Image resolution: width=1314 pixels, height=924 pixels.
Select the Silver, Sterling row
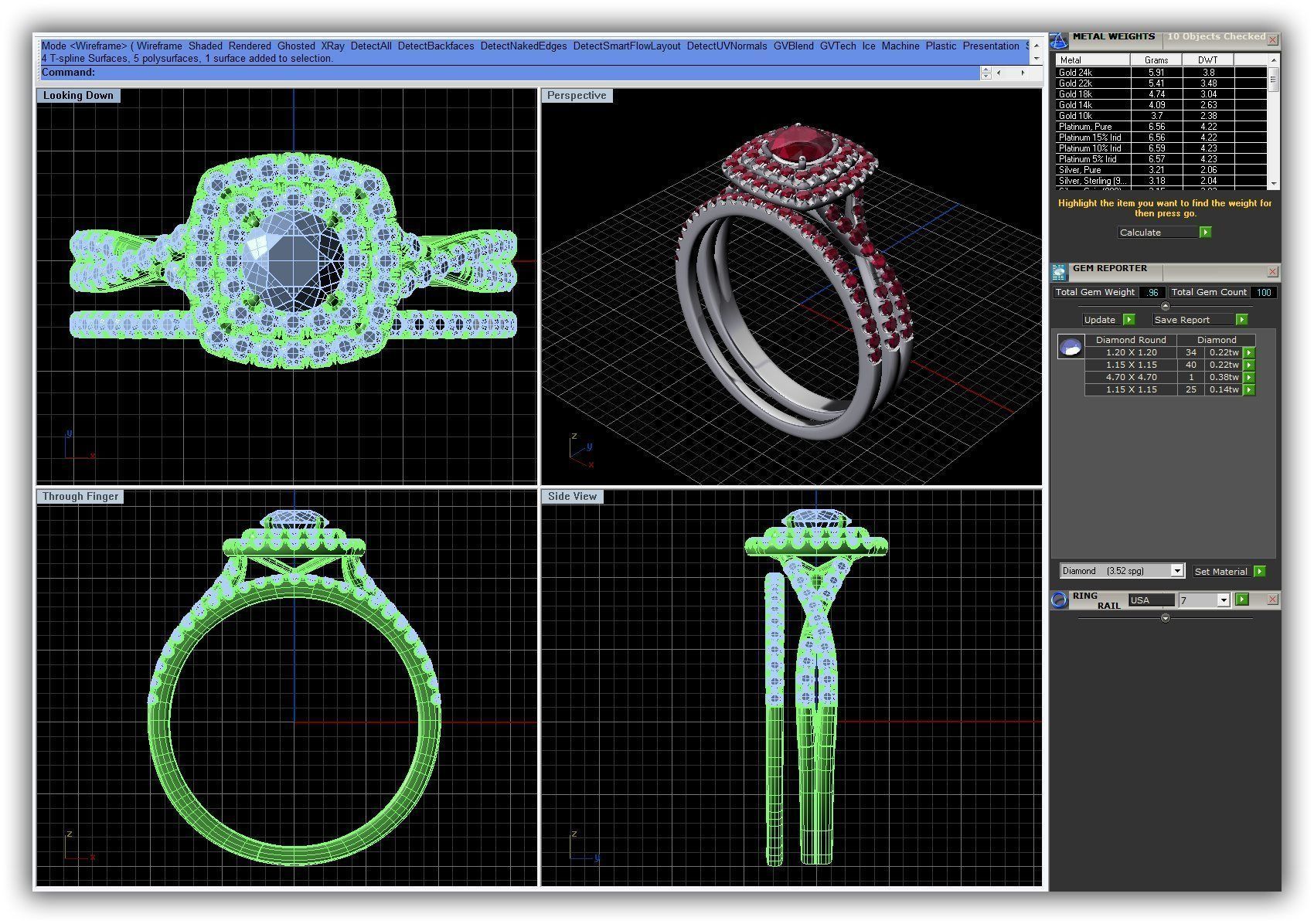[1162, 181]
